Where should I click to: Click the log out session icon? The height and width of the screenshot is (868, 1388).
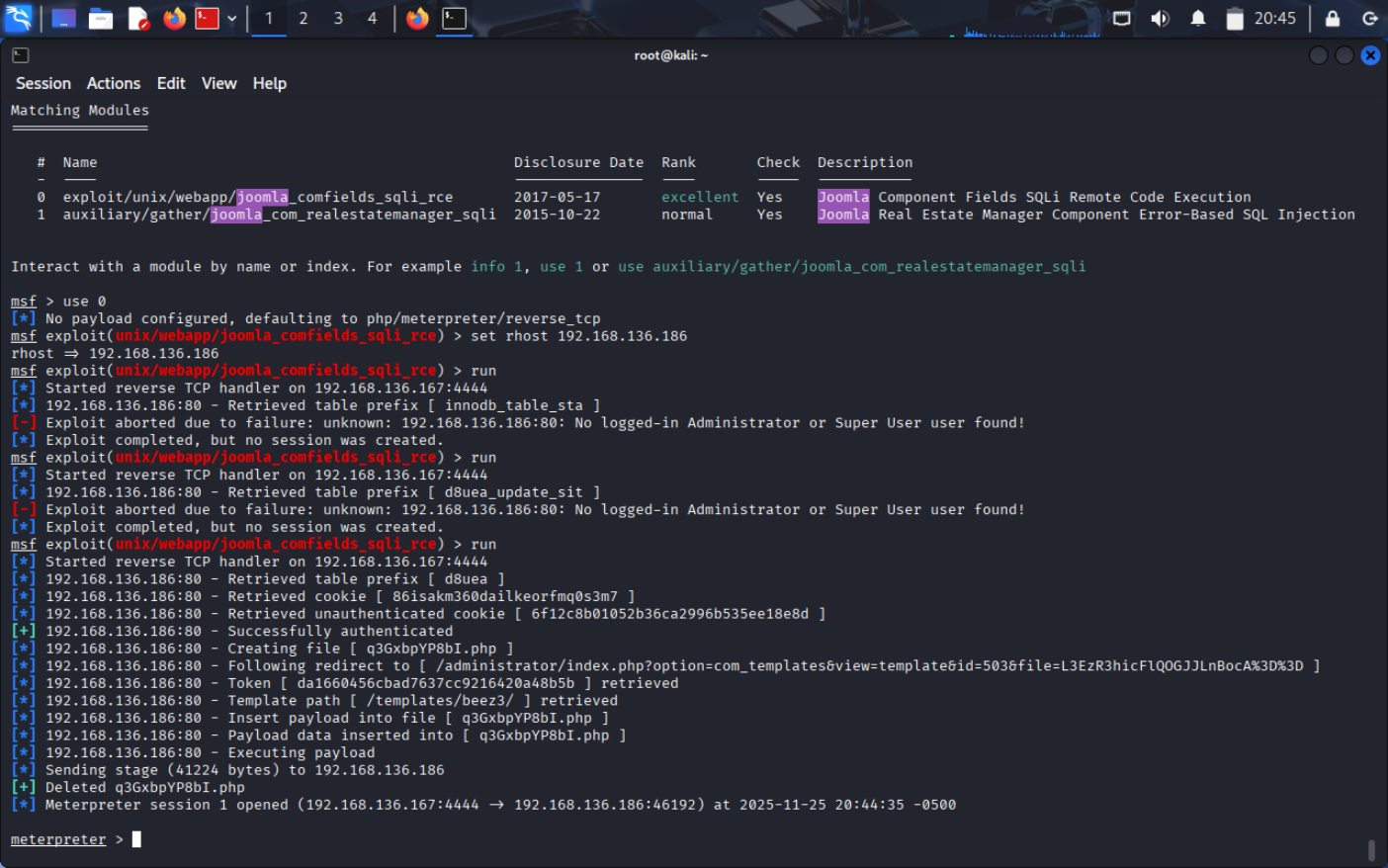1370,18
